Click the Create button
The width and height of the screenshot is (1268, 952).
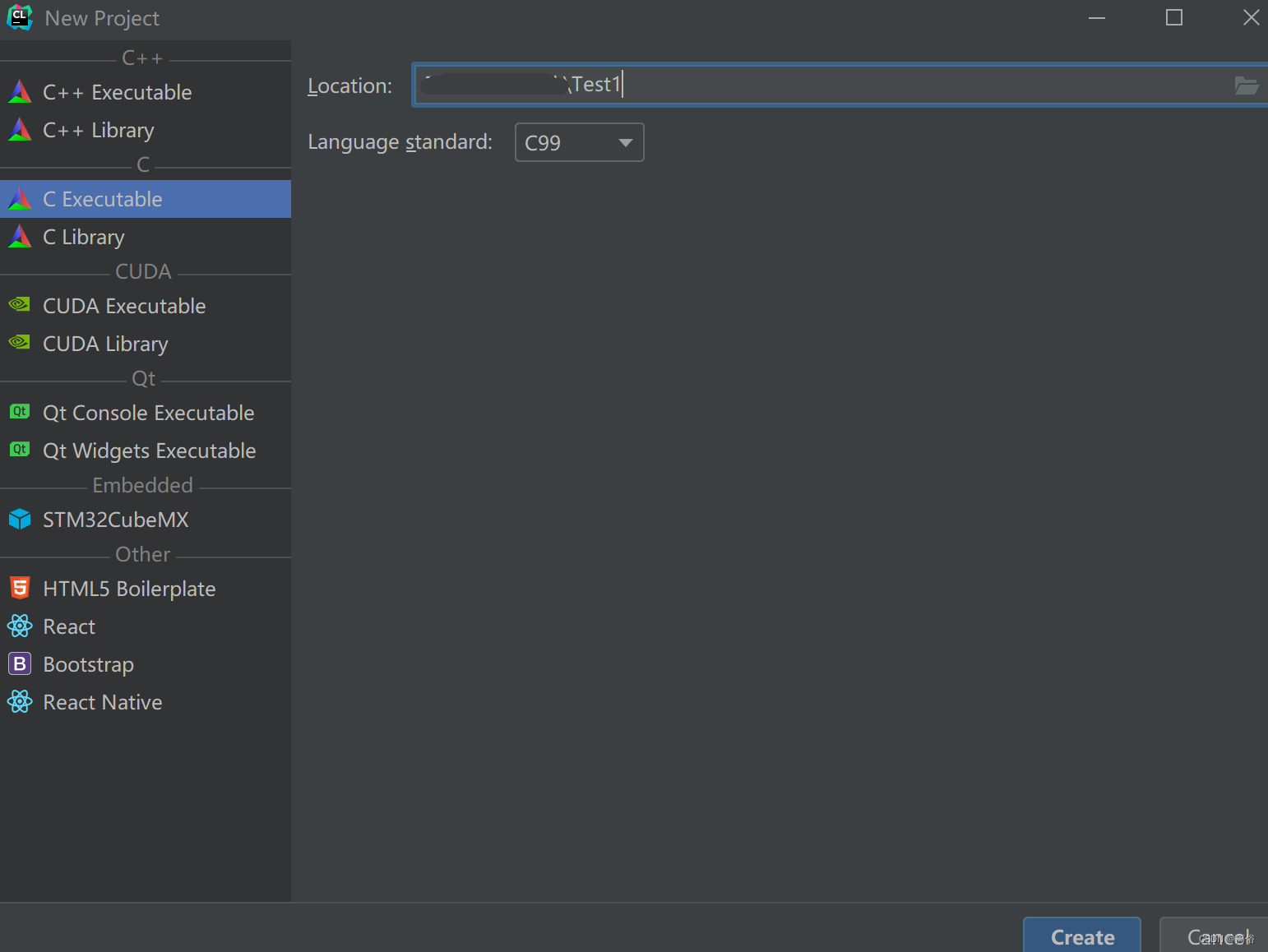tap(1082, 936)
